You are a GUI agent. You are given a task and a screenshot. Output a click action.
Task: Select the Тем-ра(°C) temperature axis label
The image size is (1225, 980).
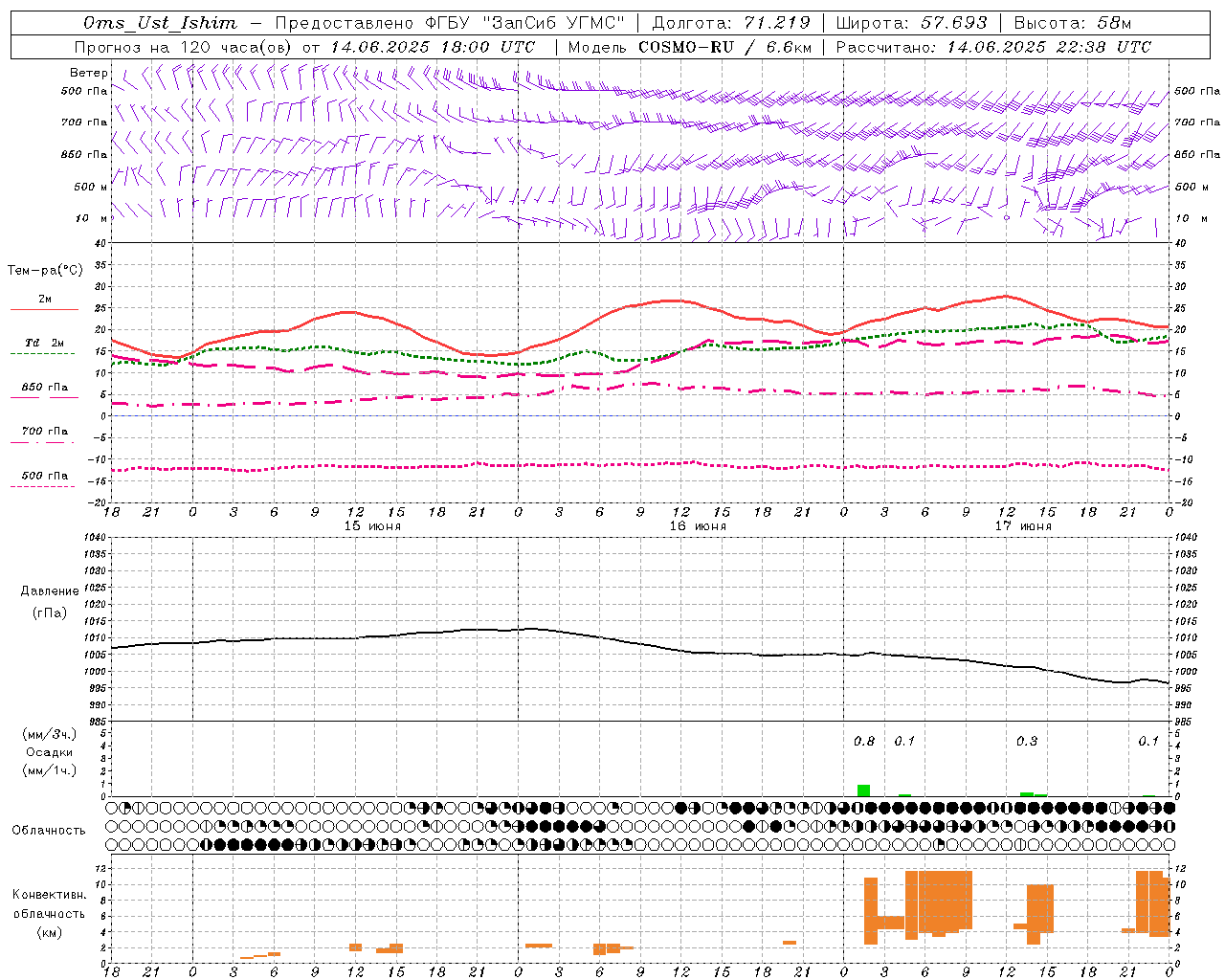tap(45, 271)
